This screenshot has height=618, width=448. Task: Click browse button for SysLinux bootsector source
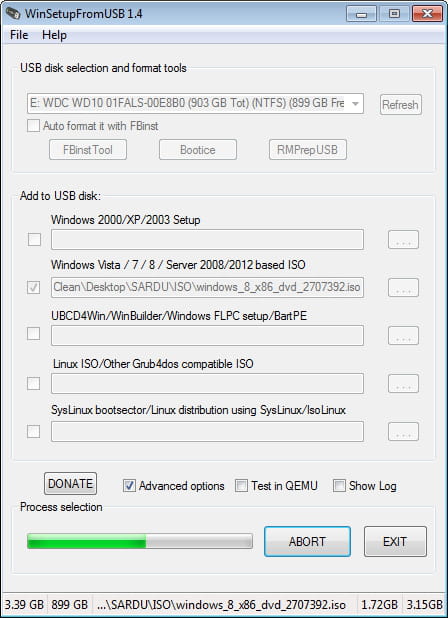(x=403, y=432)
